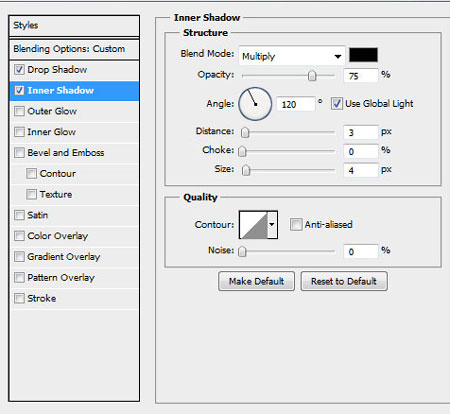The height and width of the screenshot is (414, 450).
Task: Click the Size value field
Action: pyautogui.click(x=361, y=170)
